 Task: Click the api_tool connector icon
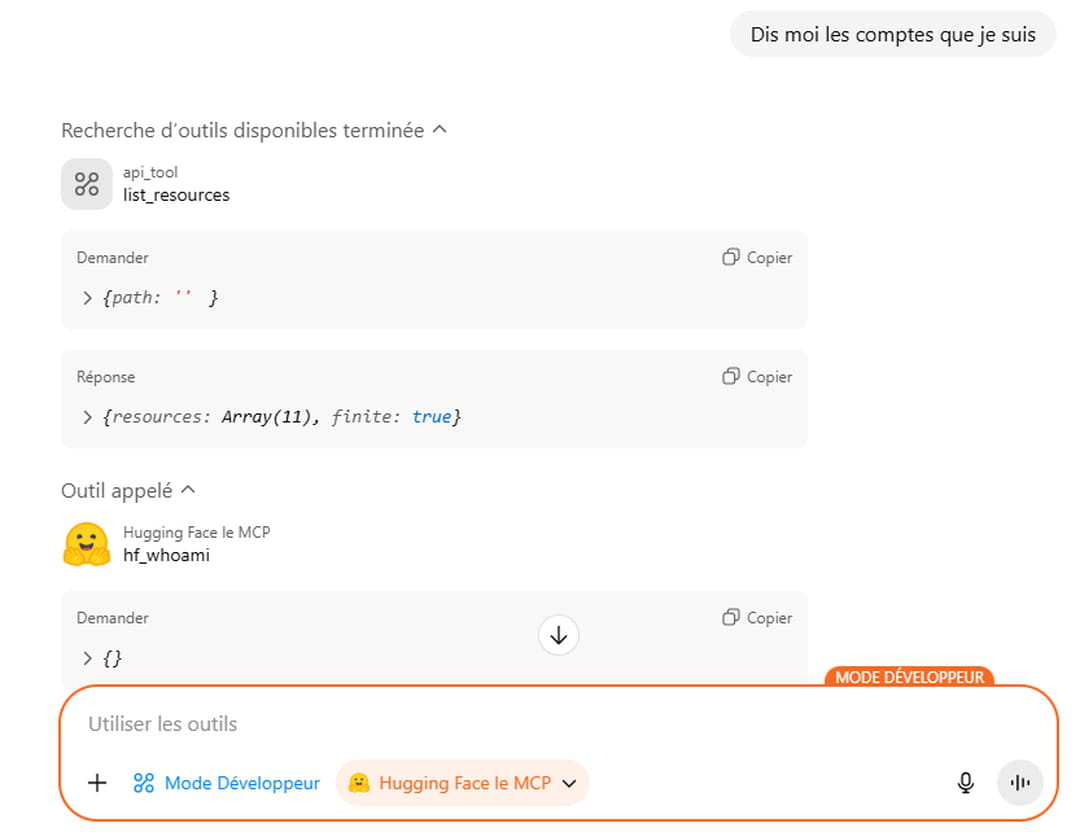[87, 184]
